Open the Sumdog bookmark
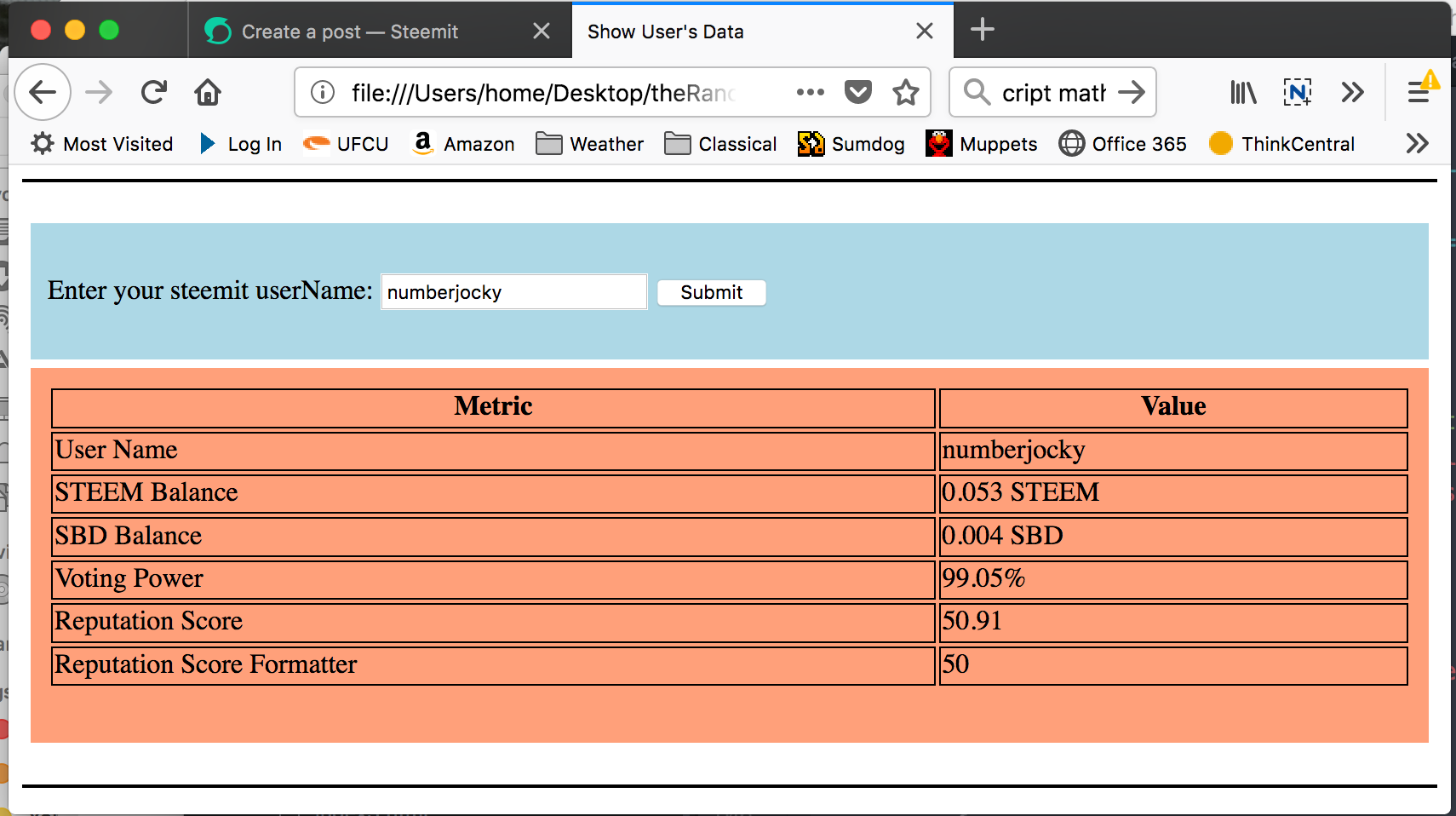This screenshot has width=1456, height=816. (x=851, y=144)
